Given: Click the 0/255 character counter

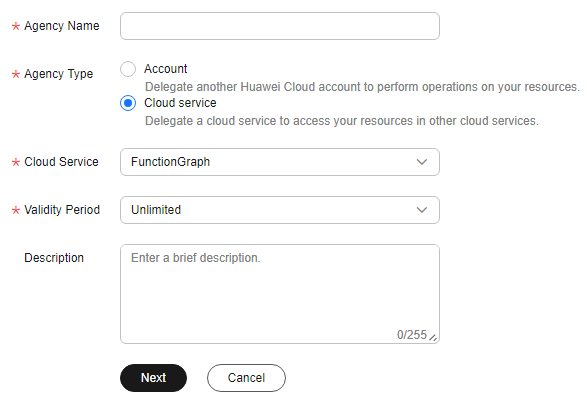Looking at the screenshot, I should point(412,335).
